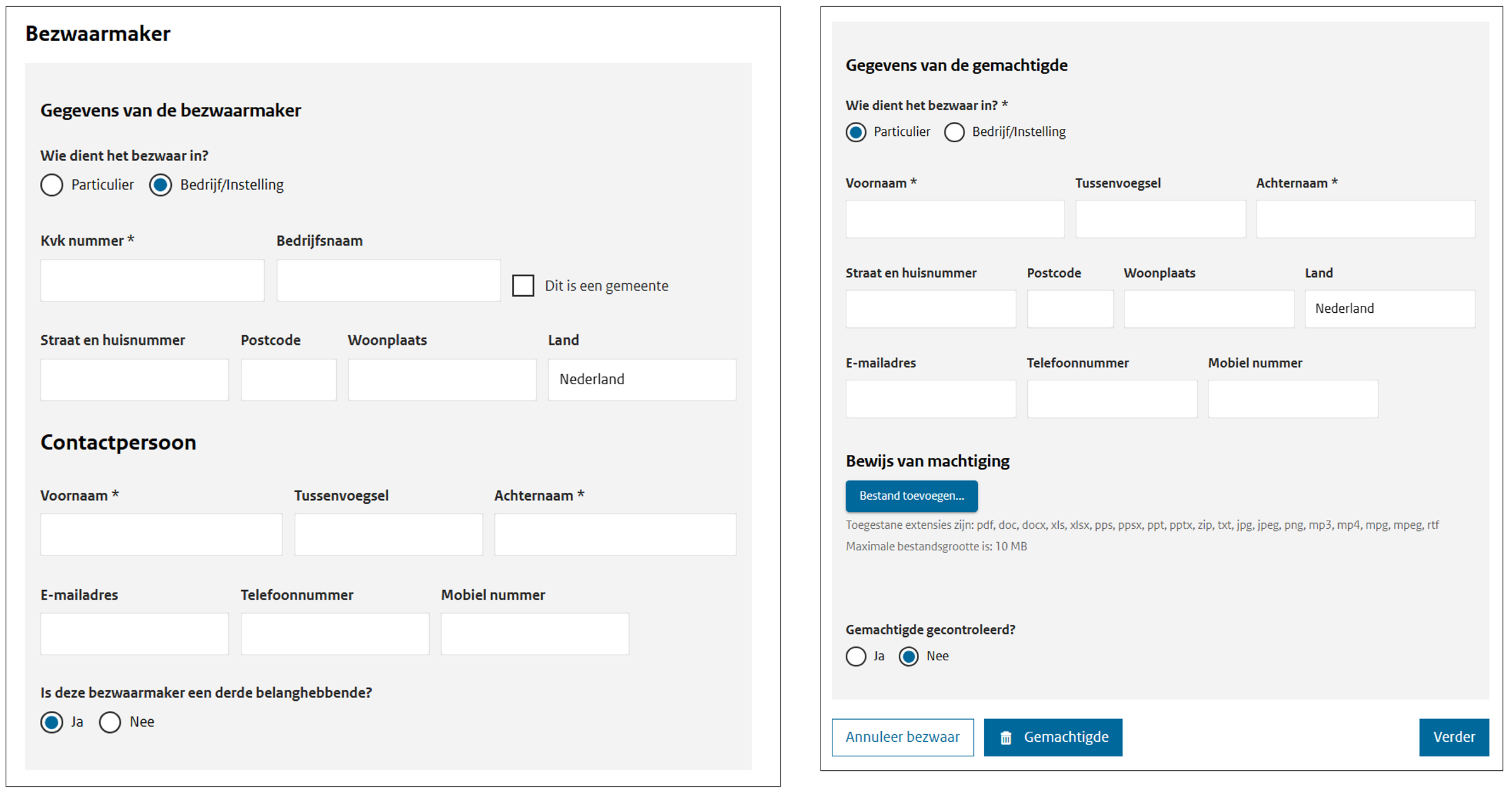The height and width of the screenshot is (793, 1512).
Task: Select Particulier radio for bezwaarmaker
Action: [x=52, y=185]
